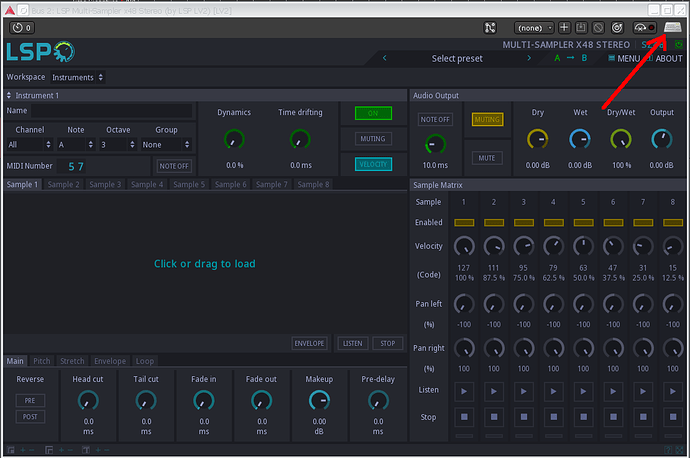
Task: Switch to the Sample 4 tab
Action: [147, 185]
